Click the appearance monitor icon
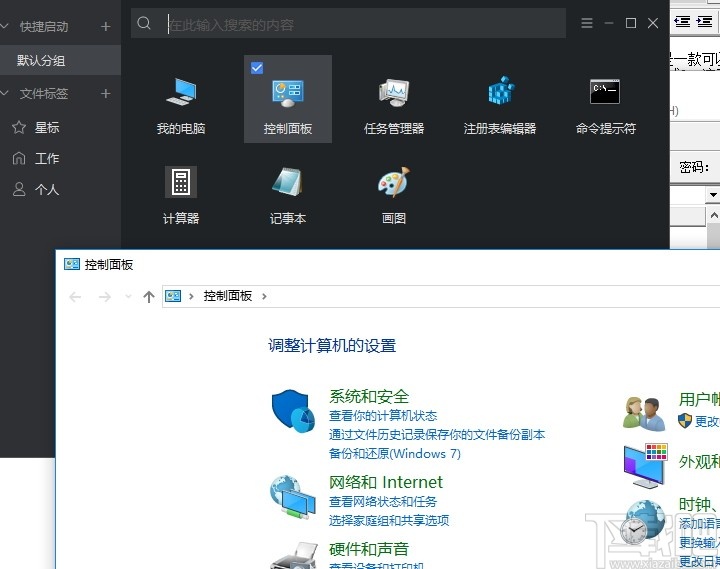Image resolution: width=720 pixels, height=569 pixels. (645, 466)
